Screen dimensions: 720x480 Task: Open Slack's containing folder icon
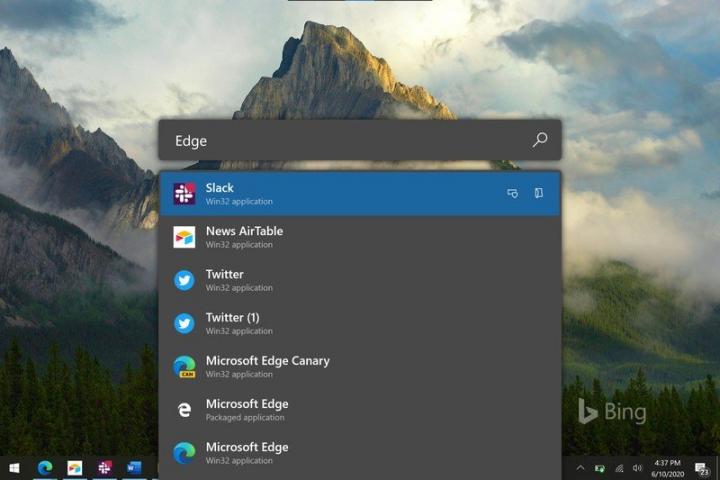[539, 193]
